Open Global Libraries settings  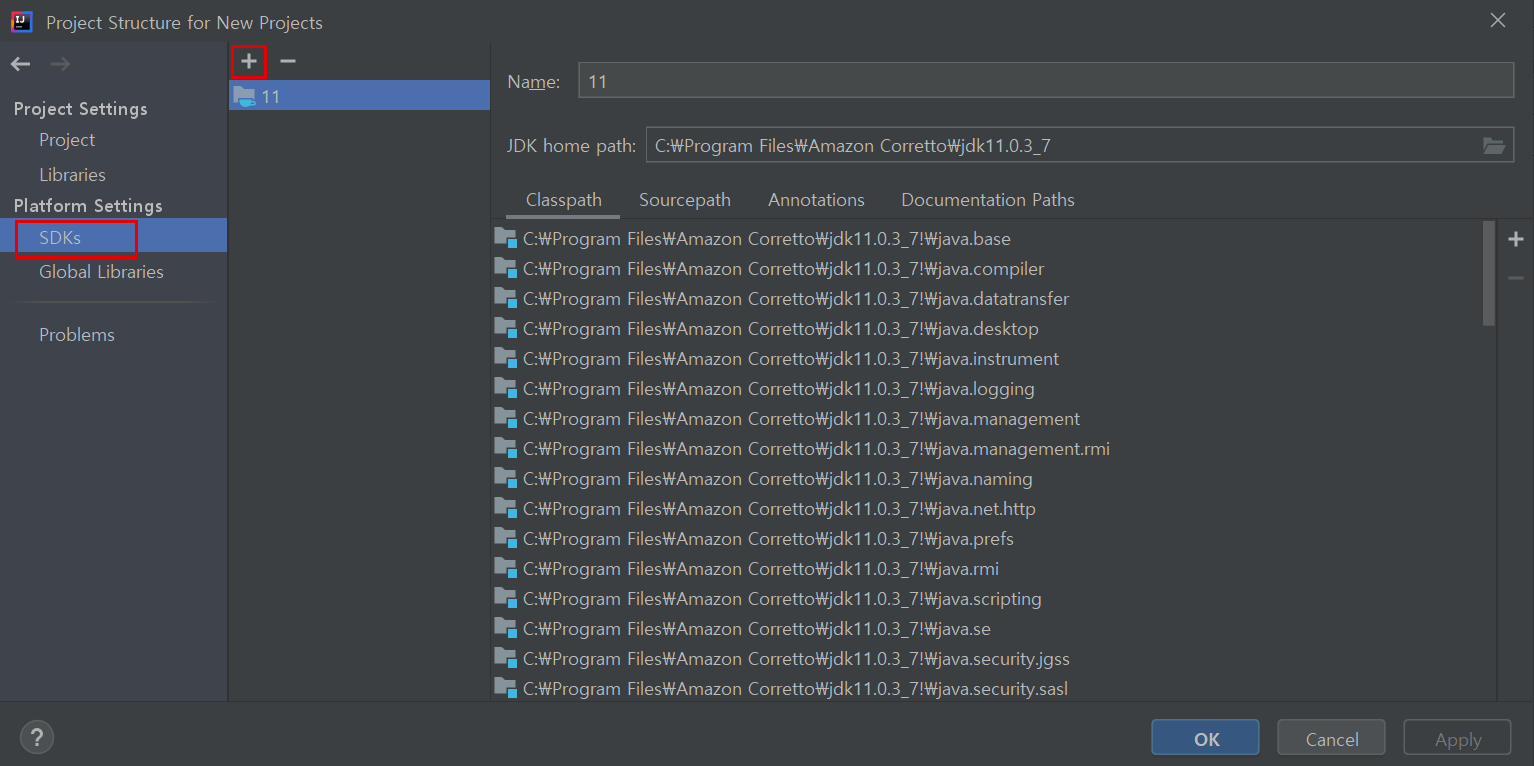coord(101,271)
